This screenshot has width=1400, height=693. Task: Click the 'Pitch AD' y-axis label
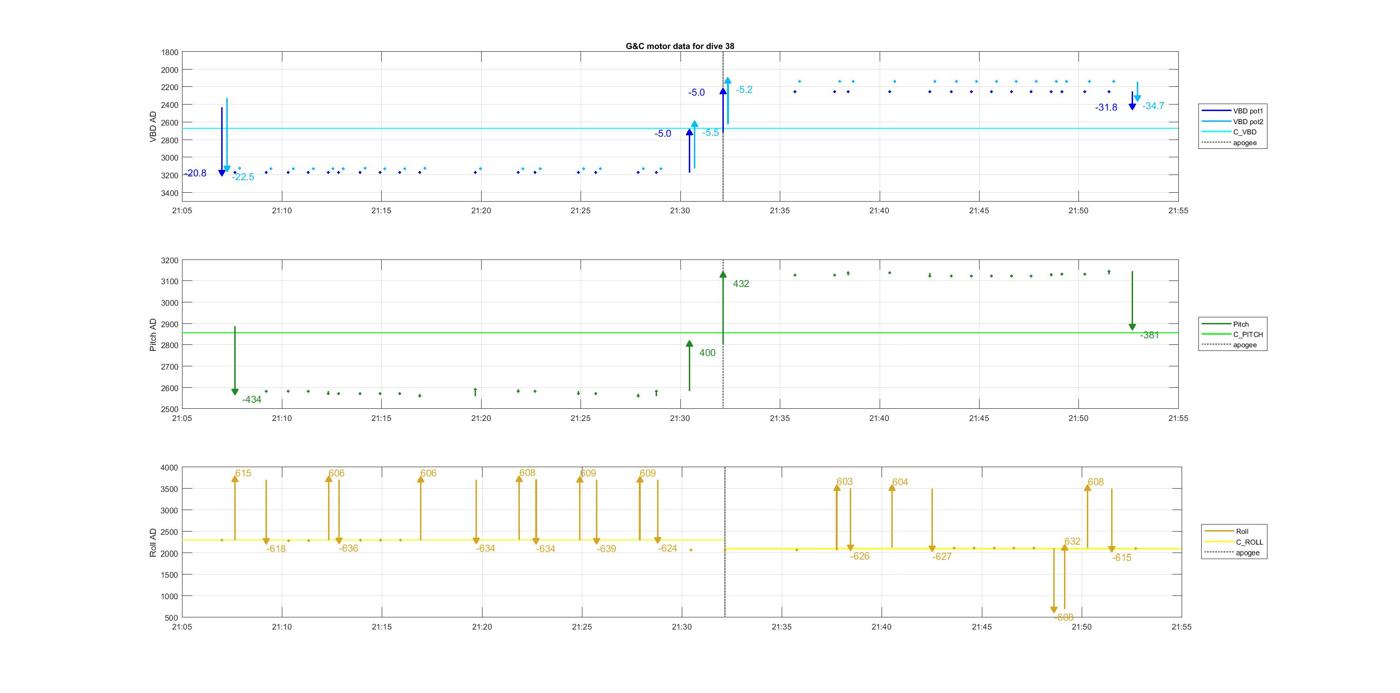click(x=153, y=334)
